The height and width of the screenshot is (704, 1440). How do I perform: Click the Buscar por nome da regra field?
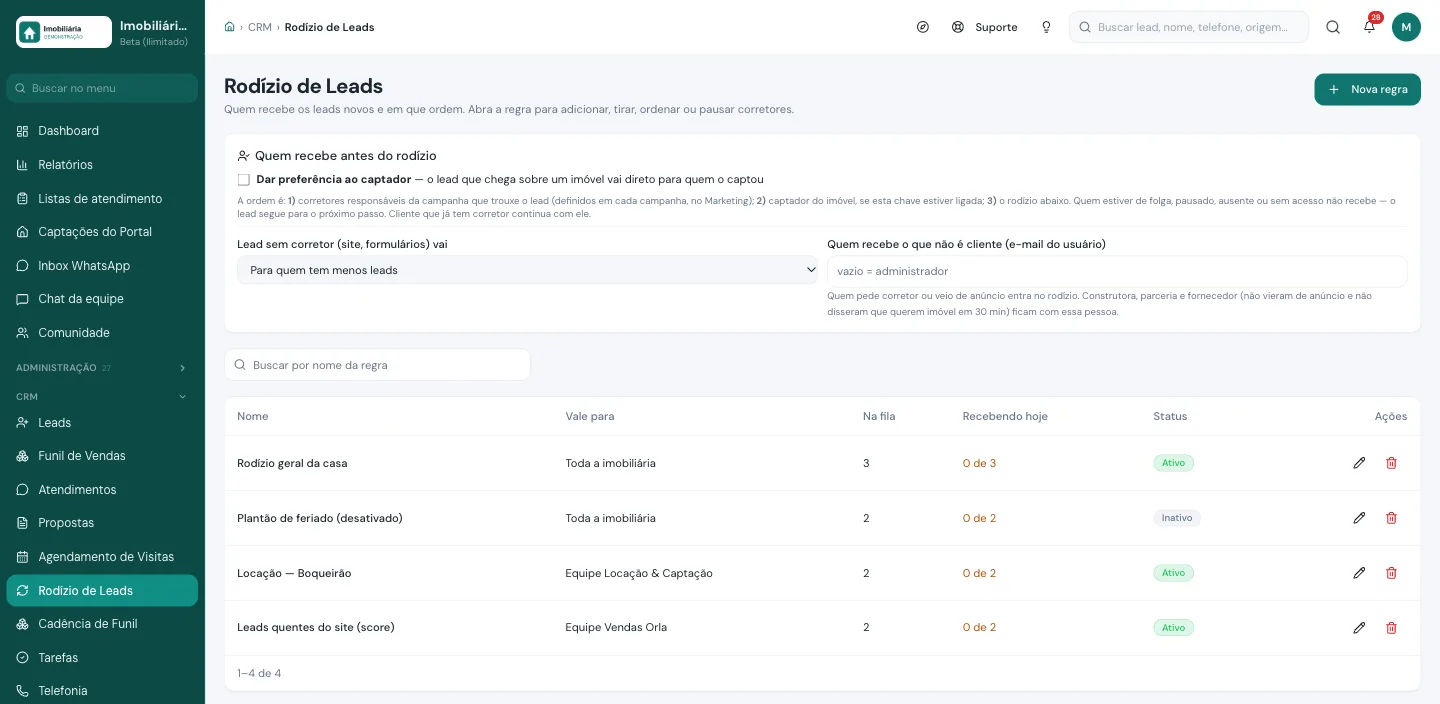377,365
